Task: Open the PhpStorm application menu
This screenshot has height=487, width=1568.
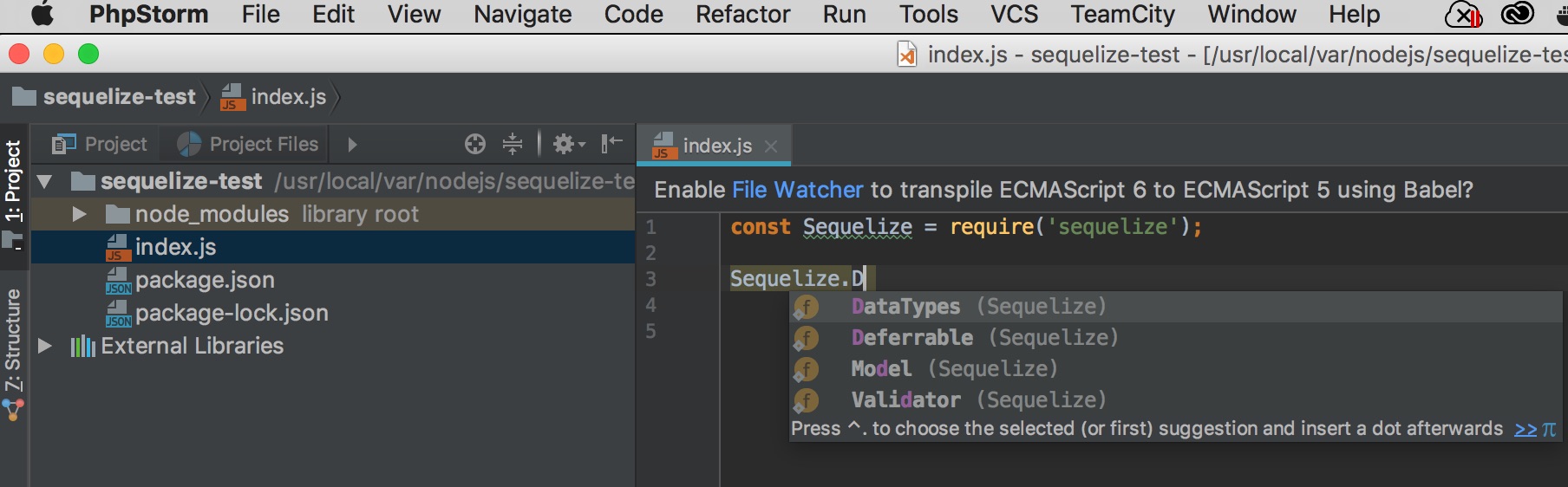Action: [x=149, y=15]
